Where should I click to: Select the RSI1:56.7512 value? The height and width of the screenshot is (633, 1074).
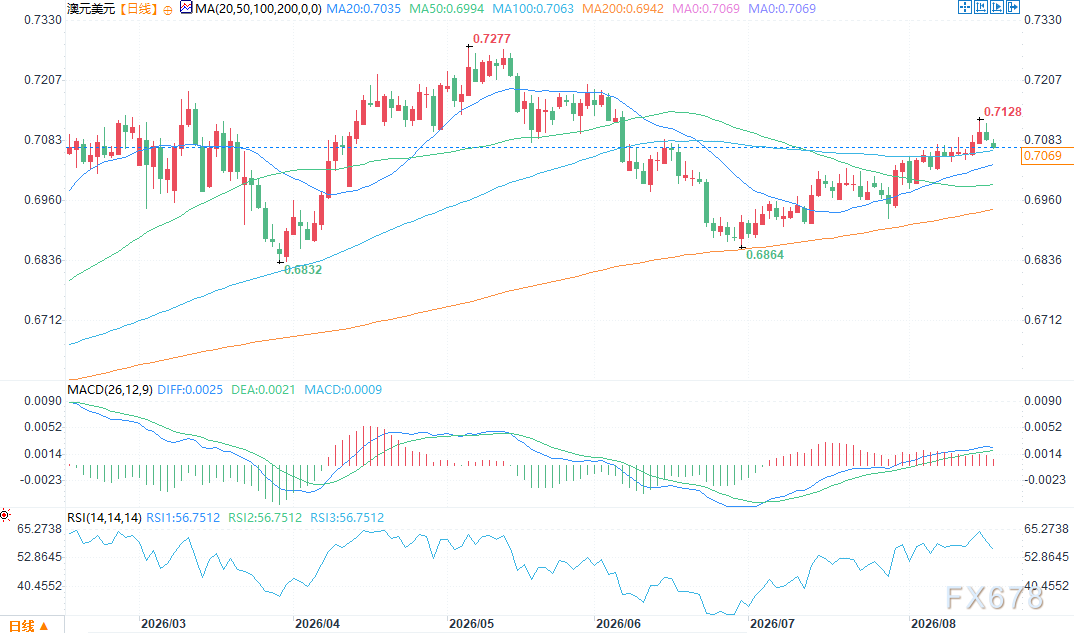[x=183, y=518]
